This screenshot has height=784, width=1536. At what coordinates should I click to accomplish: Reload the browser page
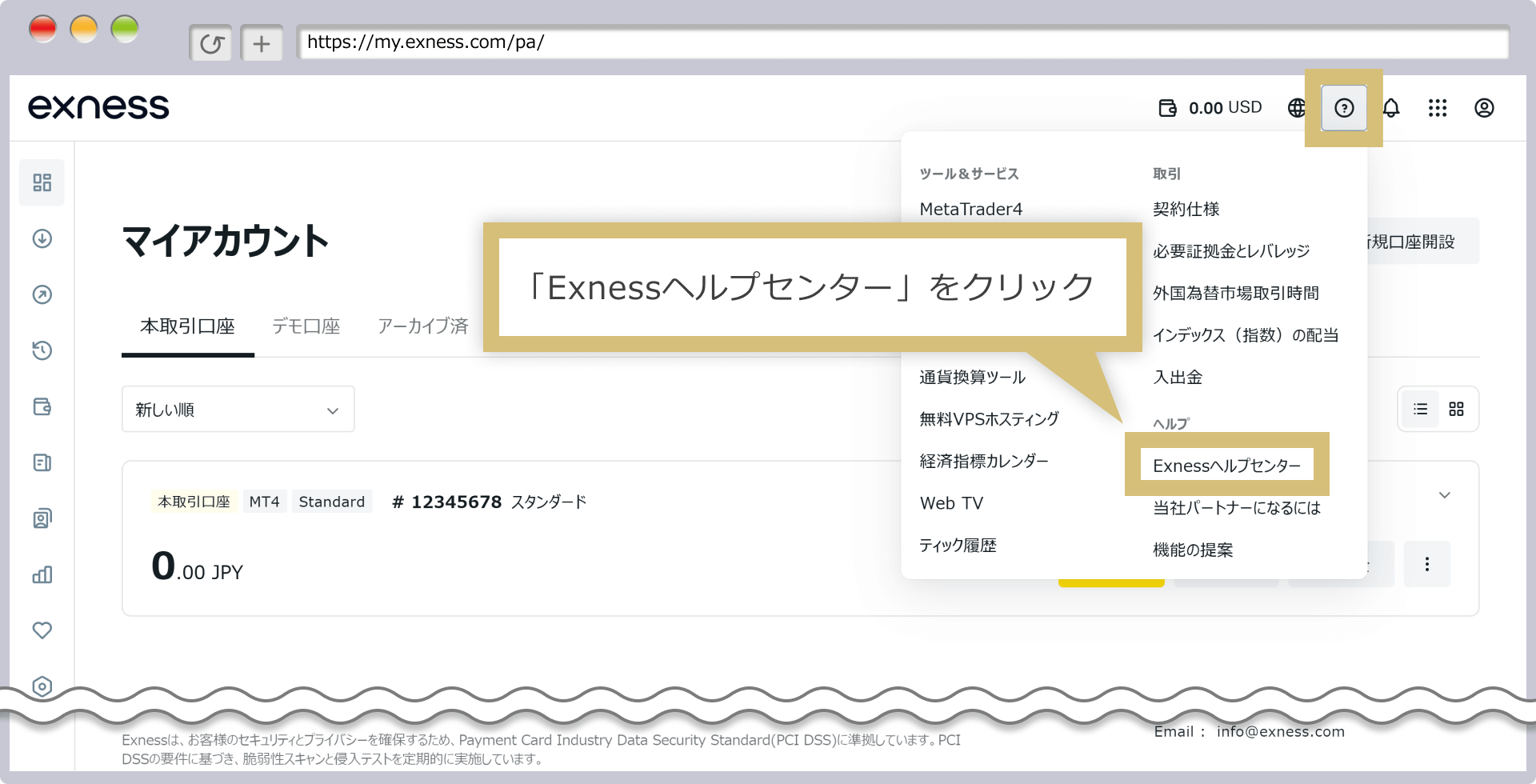pos(211,43)
